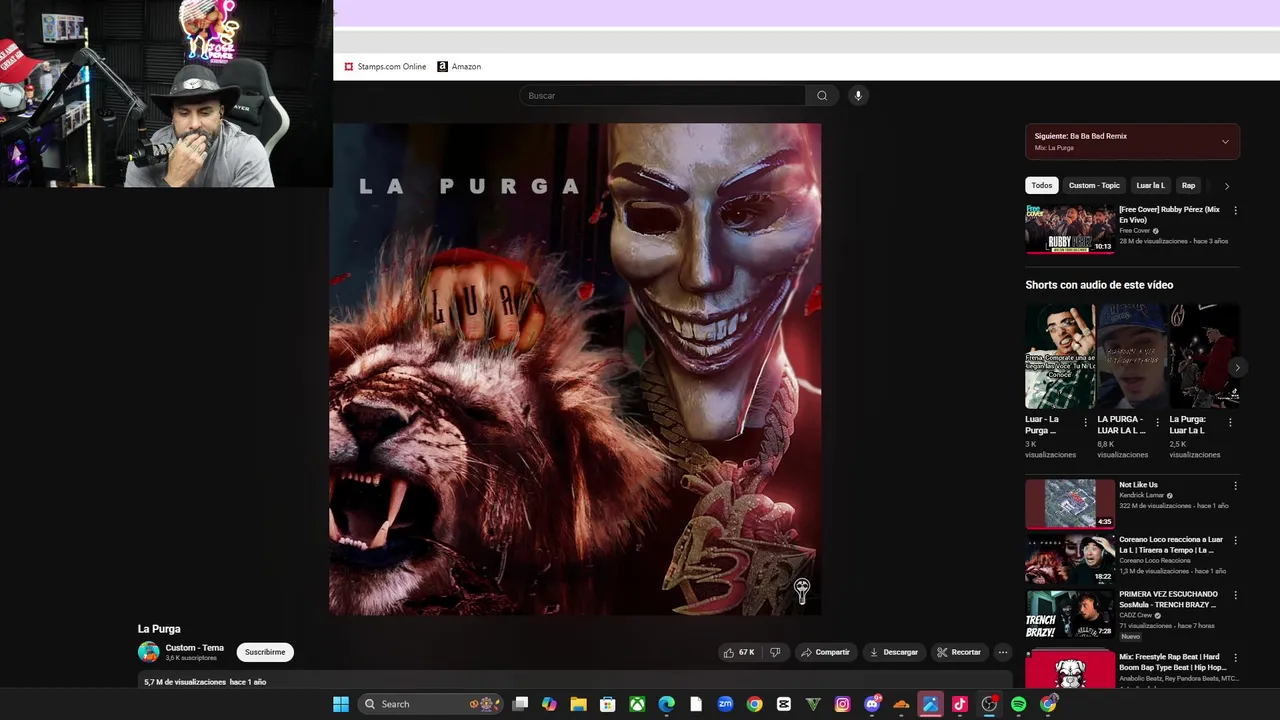Open Coreano Loco reacciona a Luar La L video
Viewport: 1280px width, 720px height.
click(1070, 558)
